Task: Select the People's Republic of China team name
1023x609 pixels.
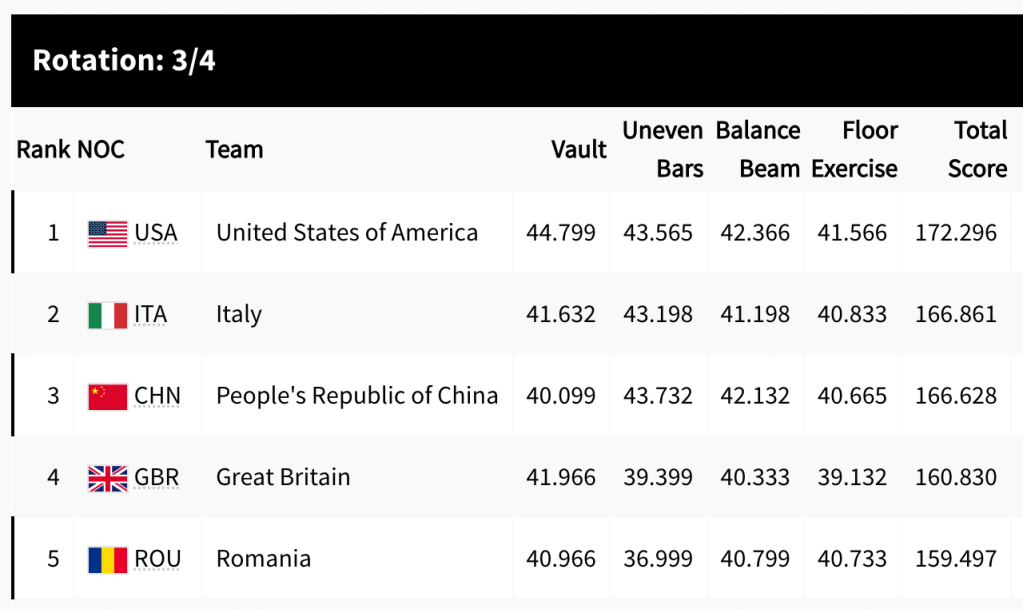Action: click(x=357, y=396)
